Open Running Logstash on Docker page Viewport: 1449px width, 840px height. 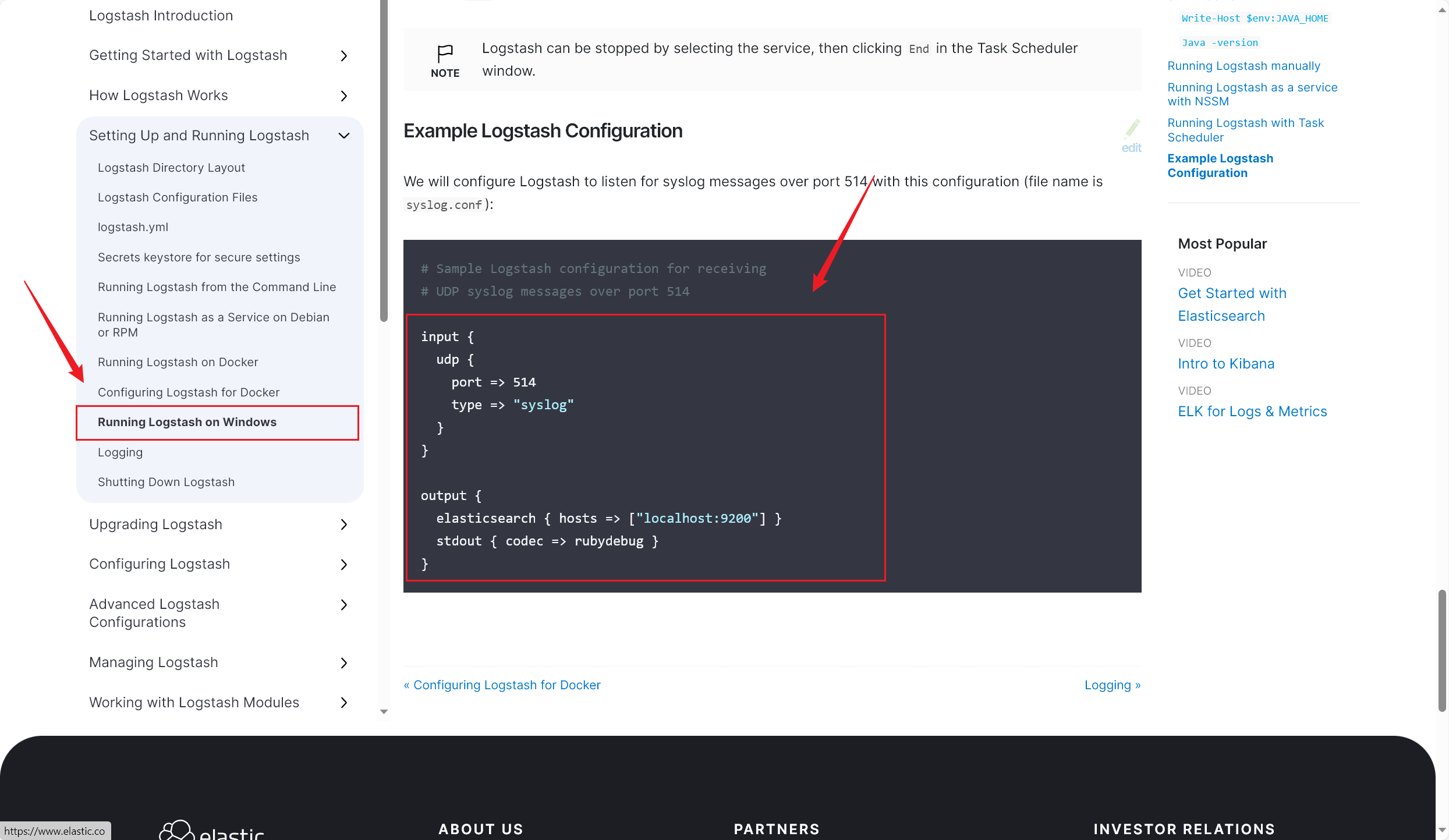point(178,362)
